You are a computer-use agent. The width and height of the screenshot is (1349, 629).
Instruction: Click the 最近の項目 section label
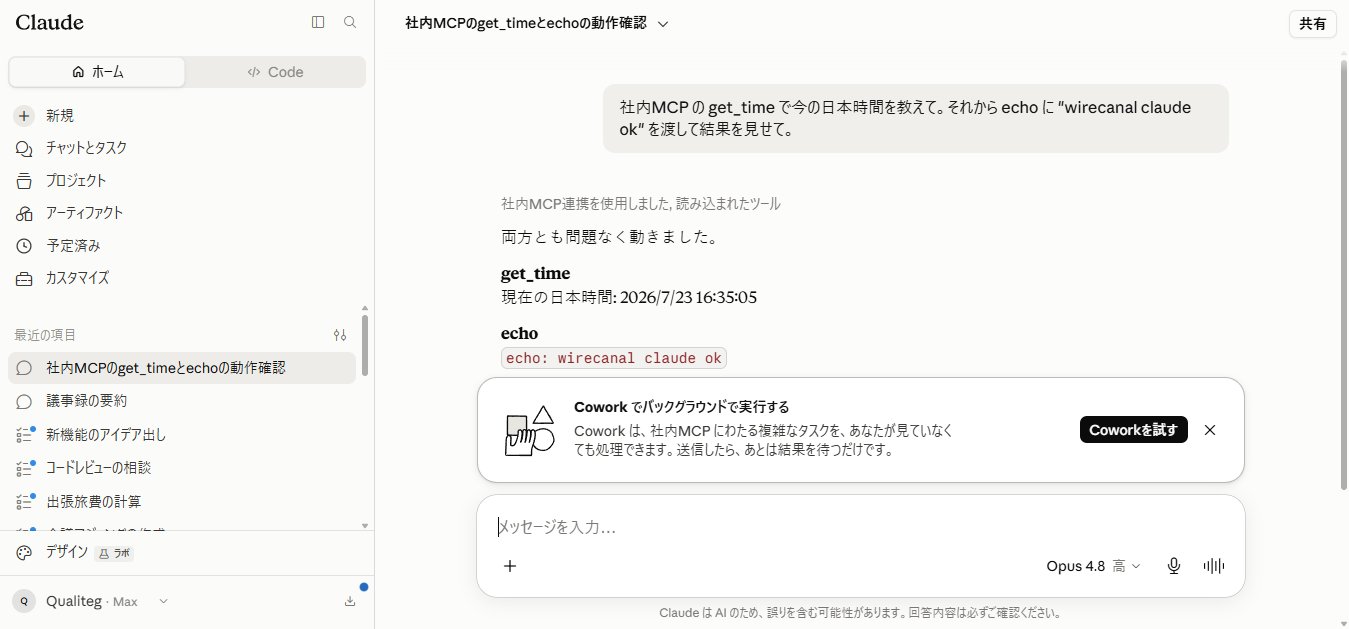[x=45, y=335]
